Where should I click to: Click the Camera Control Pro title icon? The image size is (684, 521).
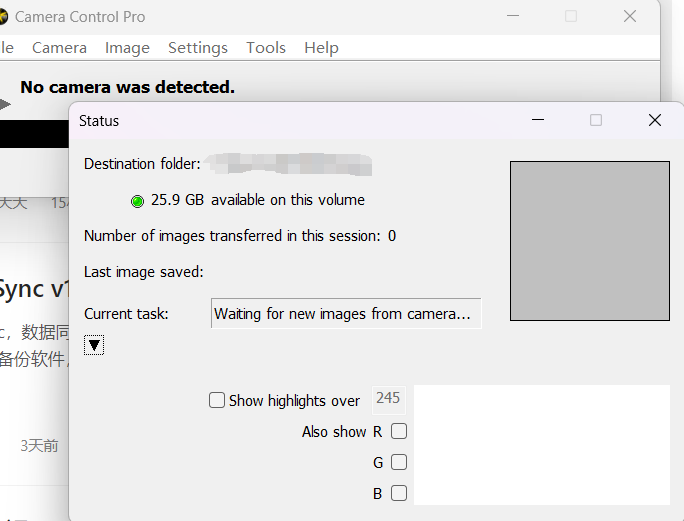pyautogui.click(x=3, y=17)
